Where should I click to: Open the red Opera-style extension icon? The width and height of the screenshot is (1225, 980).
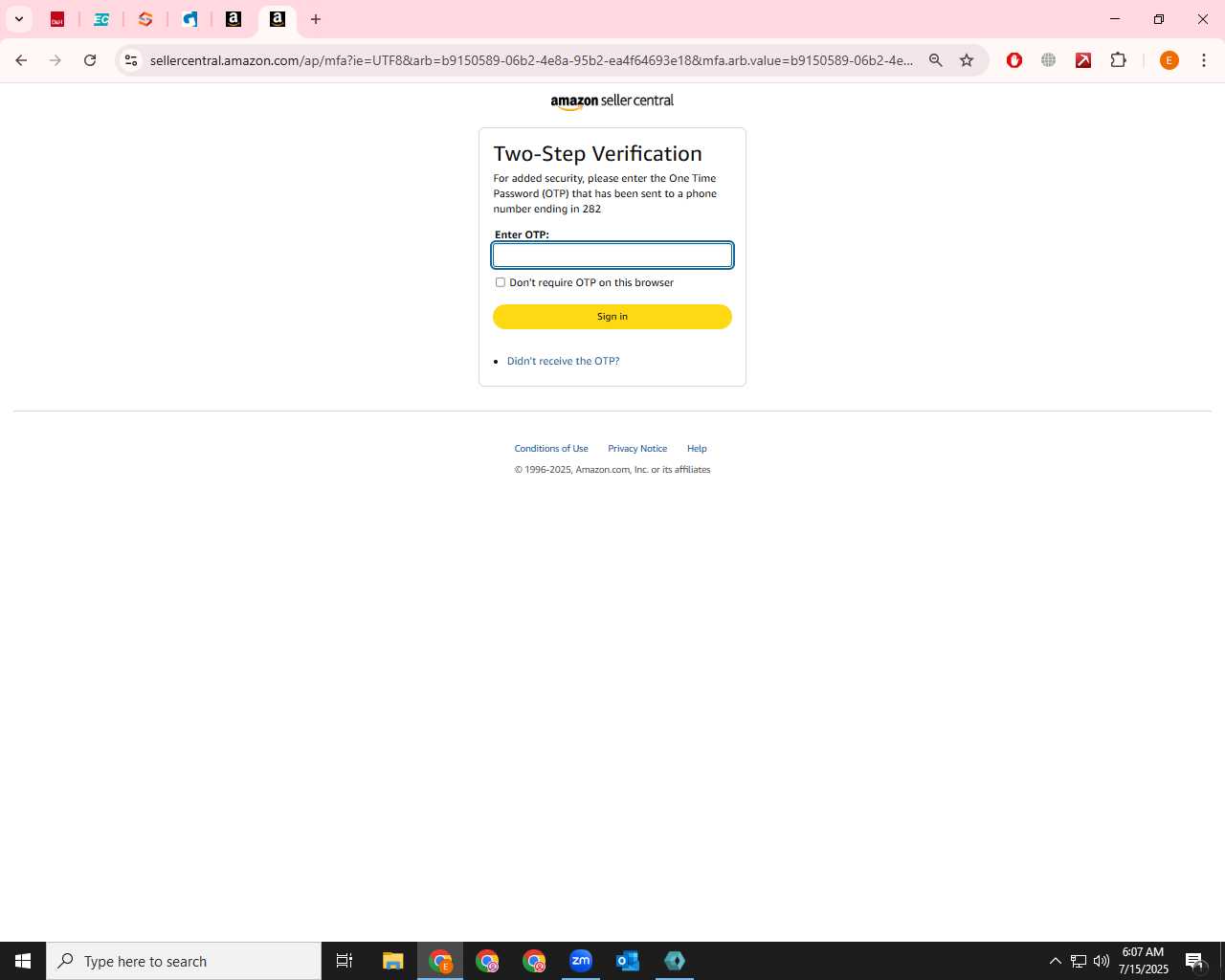tap(1014, 60)
